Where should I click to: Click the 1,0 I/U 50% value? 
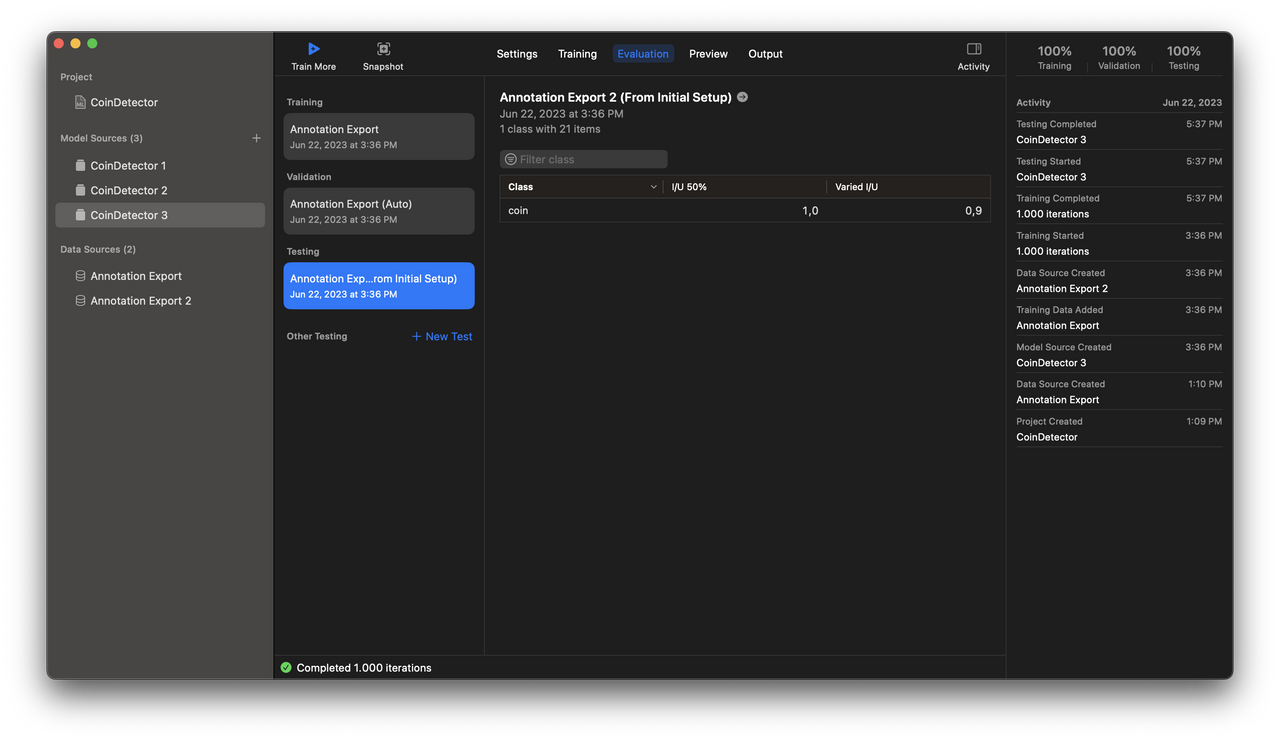click(810, 211)
